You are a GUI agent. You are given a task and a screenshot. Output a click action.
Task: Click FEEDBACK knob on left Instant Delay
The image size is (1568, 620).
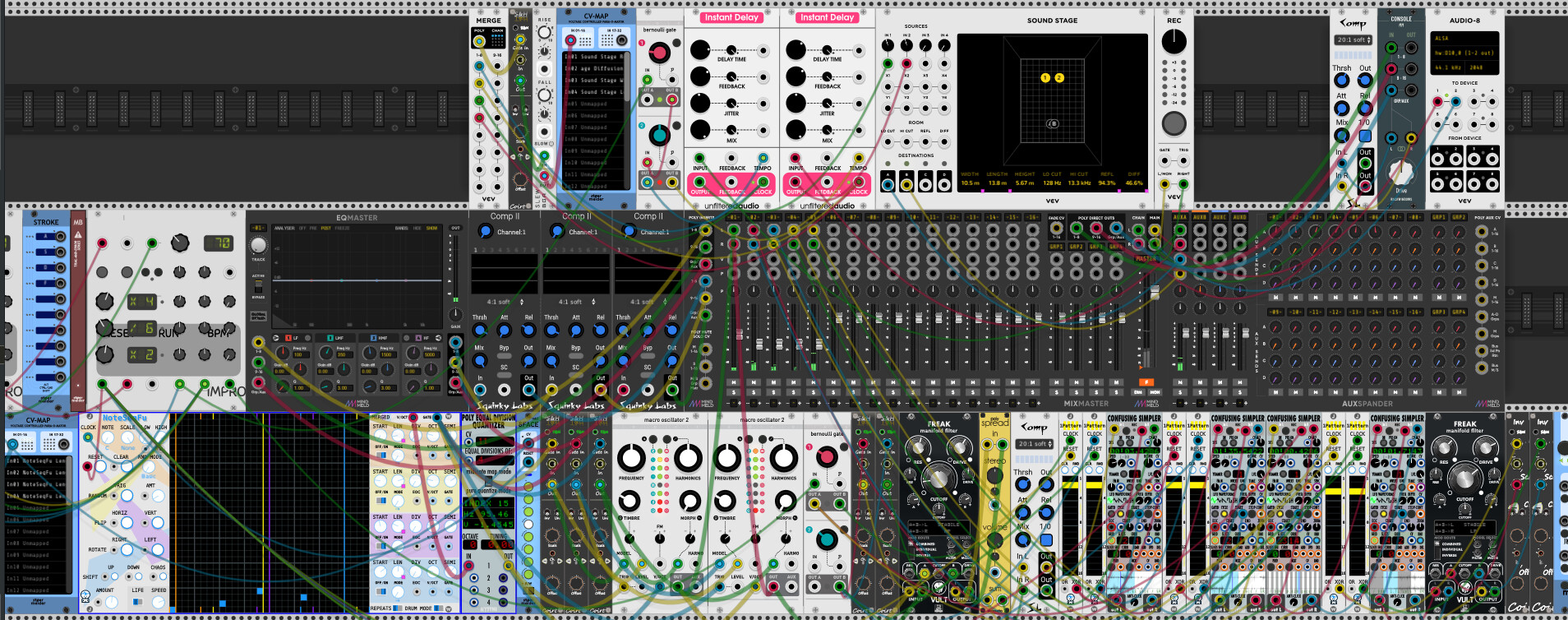coord(700,76)
